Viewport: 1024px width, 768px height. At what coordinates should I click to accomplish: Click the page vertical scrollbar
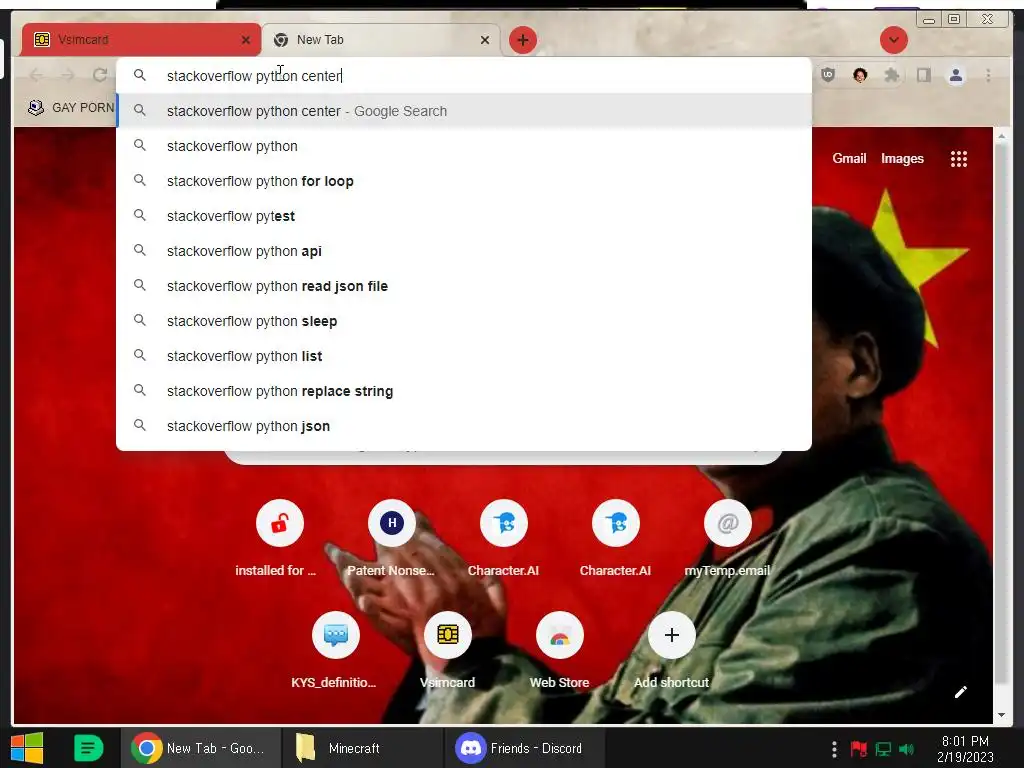[1001, 414]
